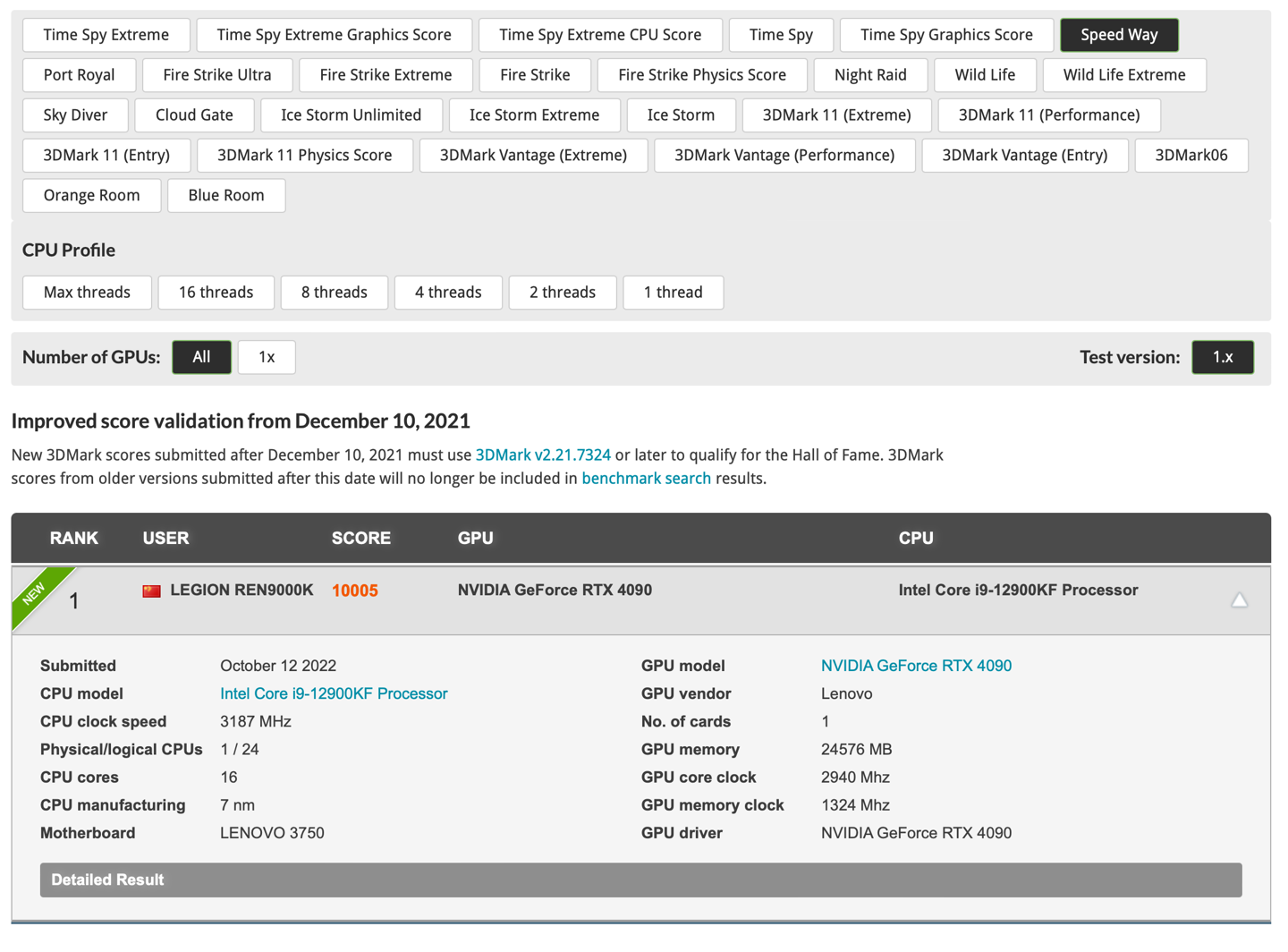Click the LEGION REN9000K username
Image resolution: width=1288 pixels, height=952 pixels.
(x=241, y=591)
